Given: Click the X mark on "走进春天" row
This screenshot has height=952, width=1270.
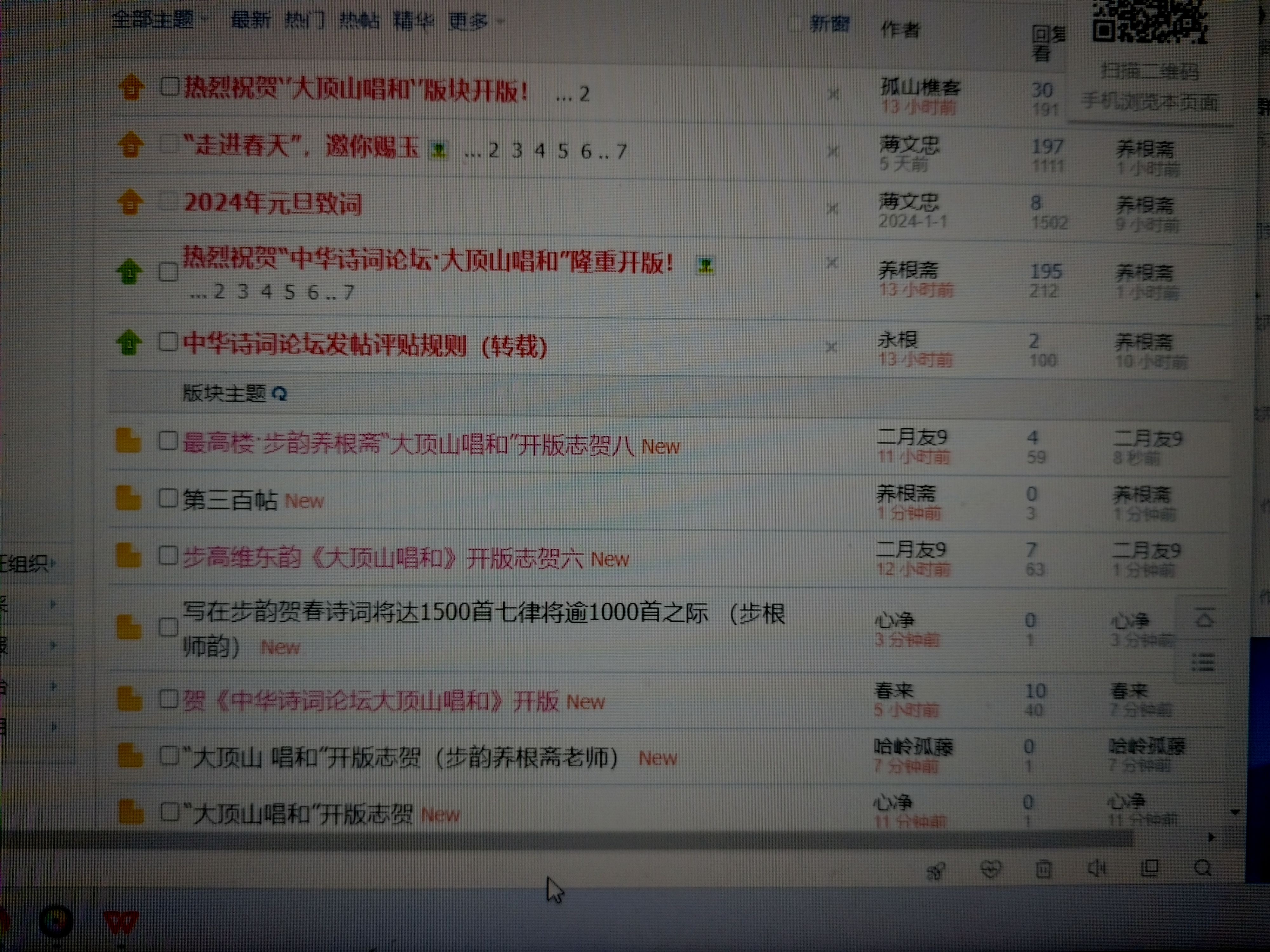Looking at the screenshot, I should coord(832,152).
